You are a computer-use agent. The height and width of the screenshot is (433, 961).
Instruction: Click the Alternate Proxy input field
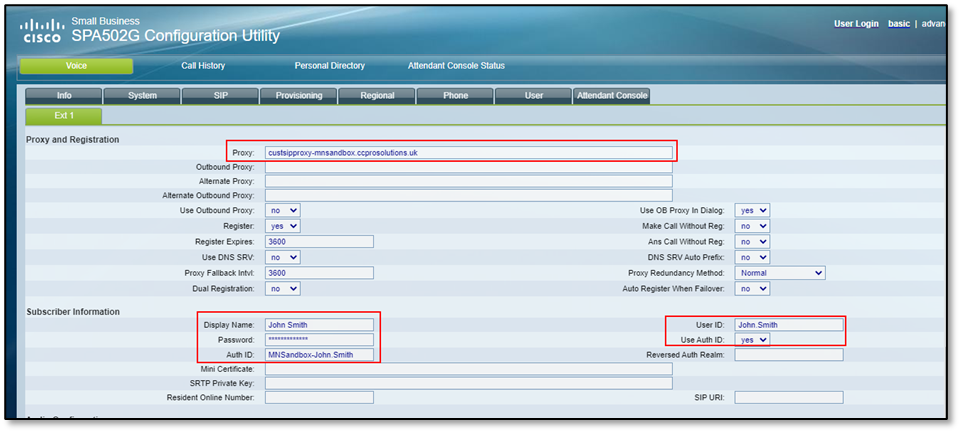point(469,181)
